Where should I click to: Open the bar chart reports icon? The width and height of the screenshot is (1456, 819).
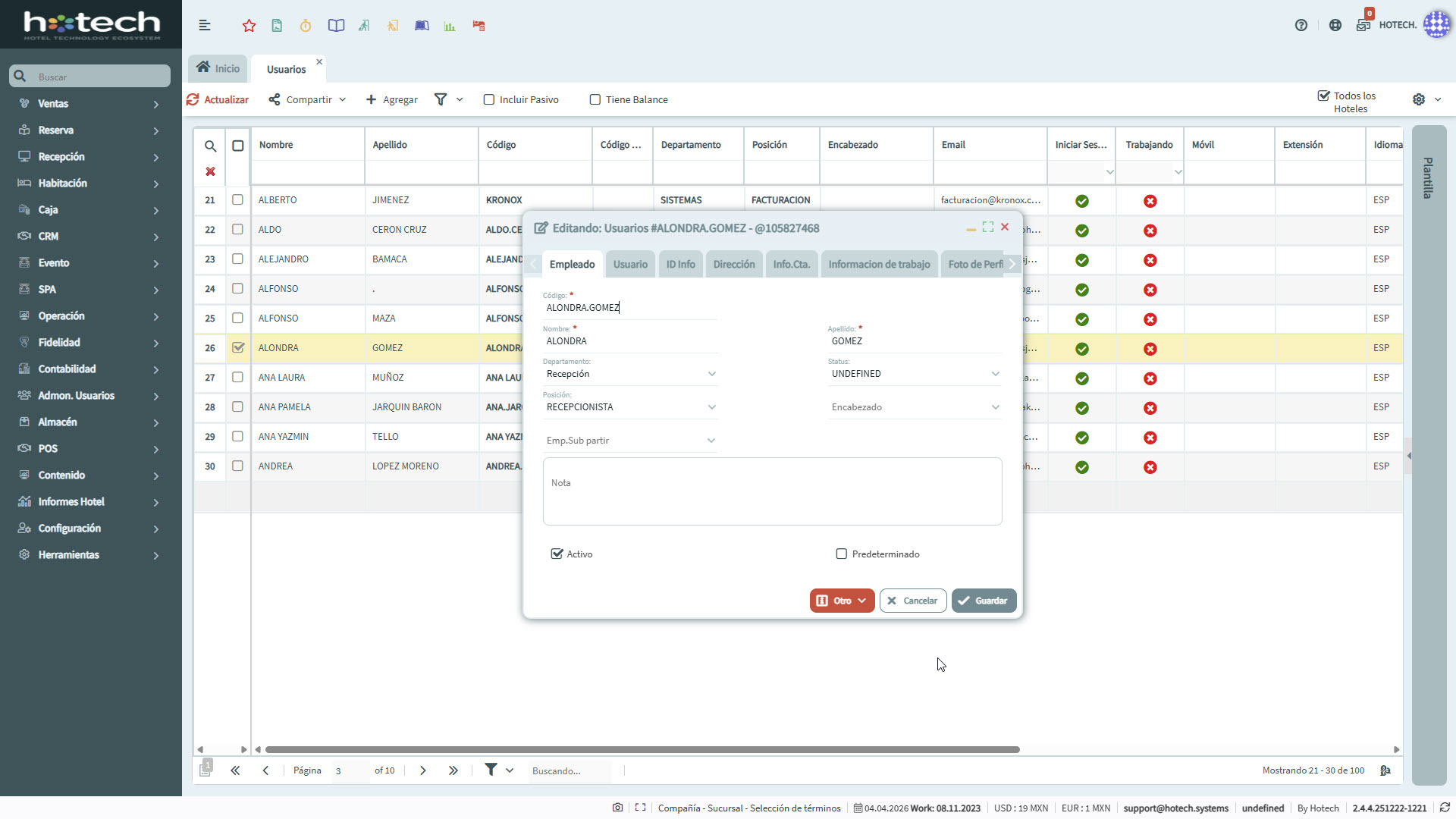pyautogui.click(x=450, y=26)
